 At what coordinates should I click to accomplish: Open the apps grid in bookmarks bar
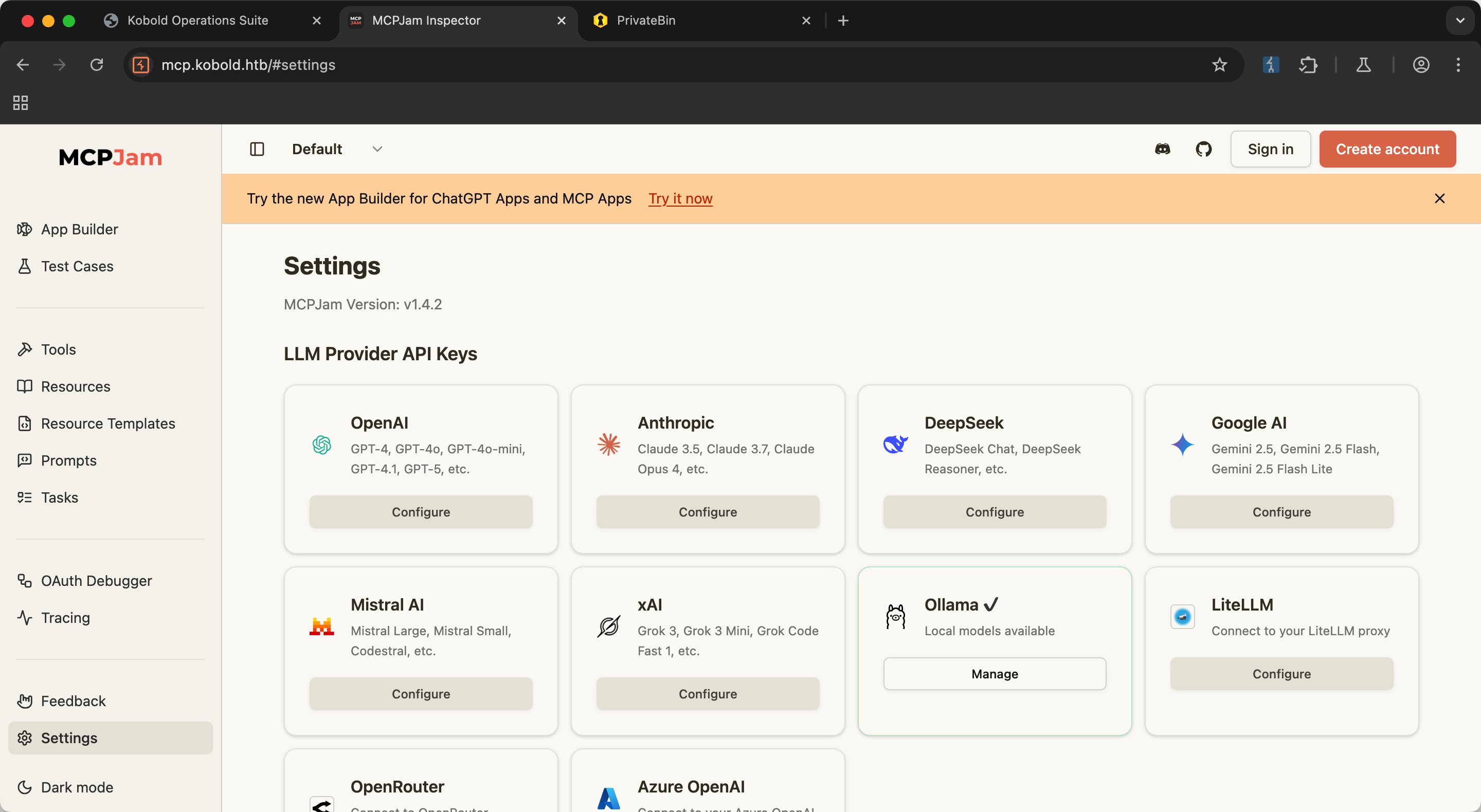[21, 103]
